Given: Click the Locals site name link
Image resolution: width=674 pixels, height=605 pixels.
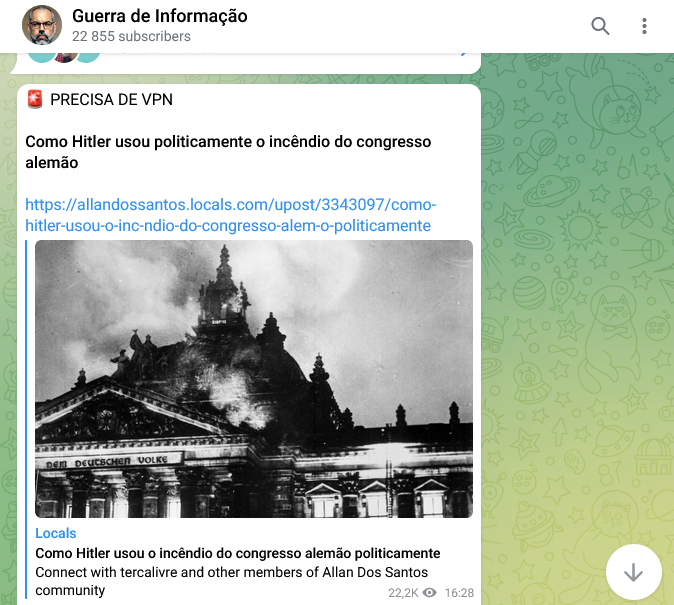Looking at the screenshot, I should (x=55, y=533).
